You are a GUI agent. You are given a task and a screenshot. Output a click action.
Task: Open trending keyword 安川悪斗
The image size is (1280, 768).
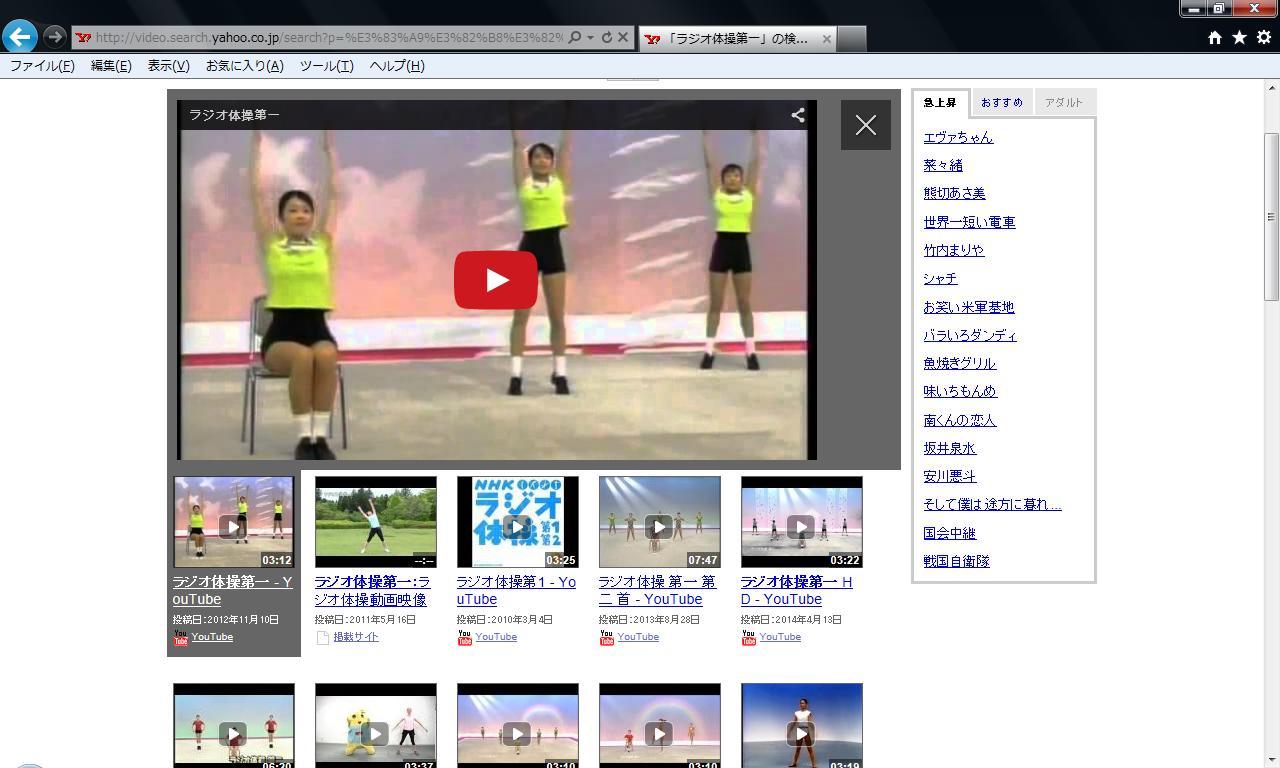pos(949,476)
